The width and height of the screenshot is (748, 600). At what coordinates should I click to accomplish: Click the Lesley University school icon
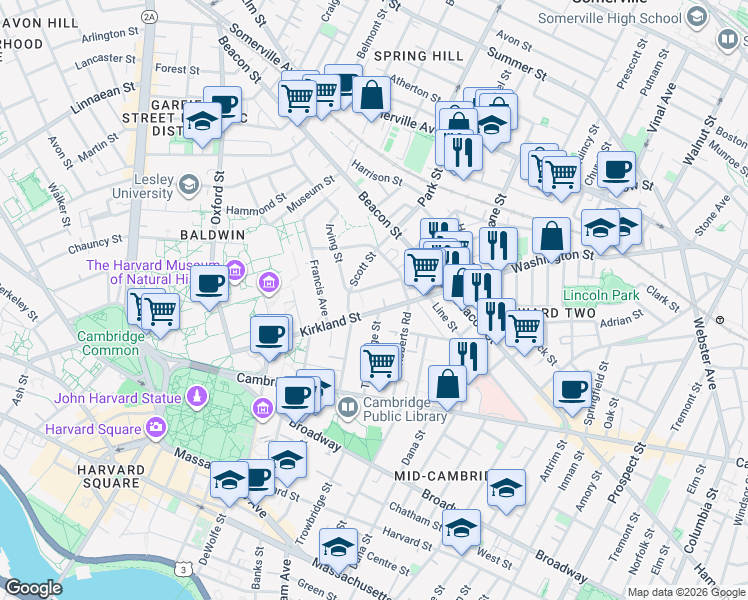(x=189, y=186)
